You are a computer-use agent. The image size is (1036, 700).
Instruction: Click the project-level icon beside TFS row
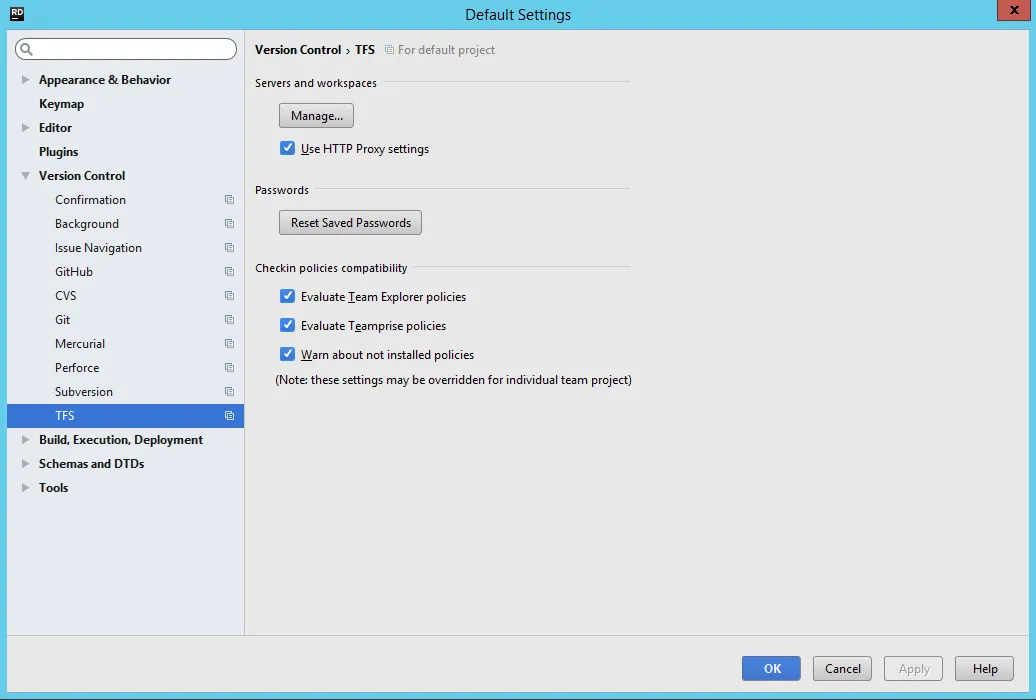(x=229, y=416)
